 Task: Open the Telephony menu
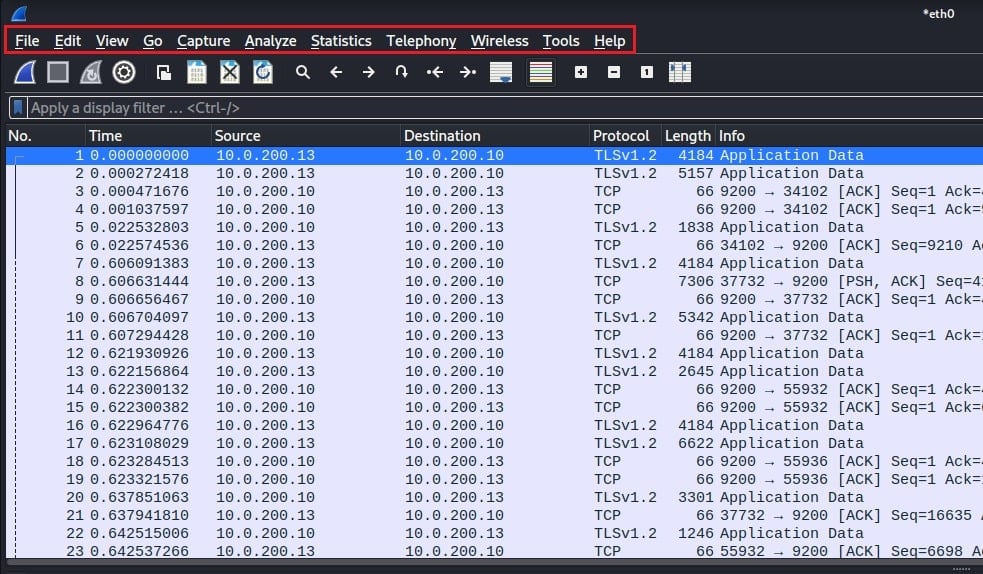coord(421,41)
